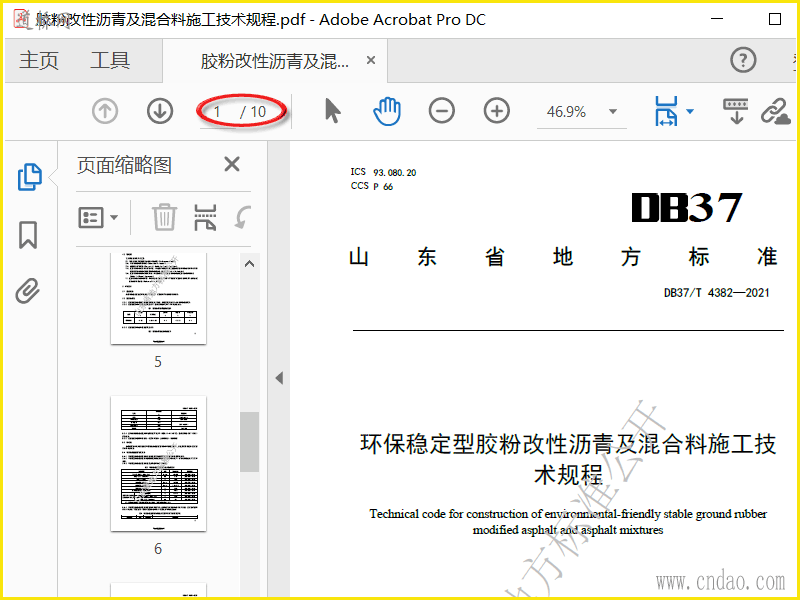Viewport: 800px width, 600px height.
Task: Click the 页面缩略图 panel title
Action: 124,165
